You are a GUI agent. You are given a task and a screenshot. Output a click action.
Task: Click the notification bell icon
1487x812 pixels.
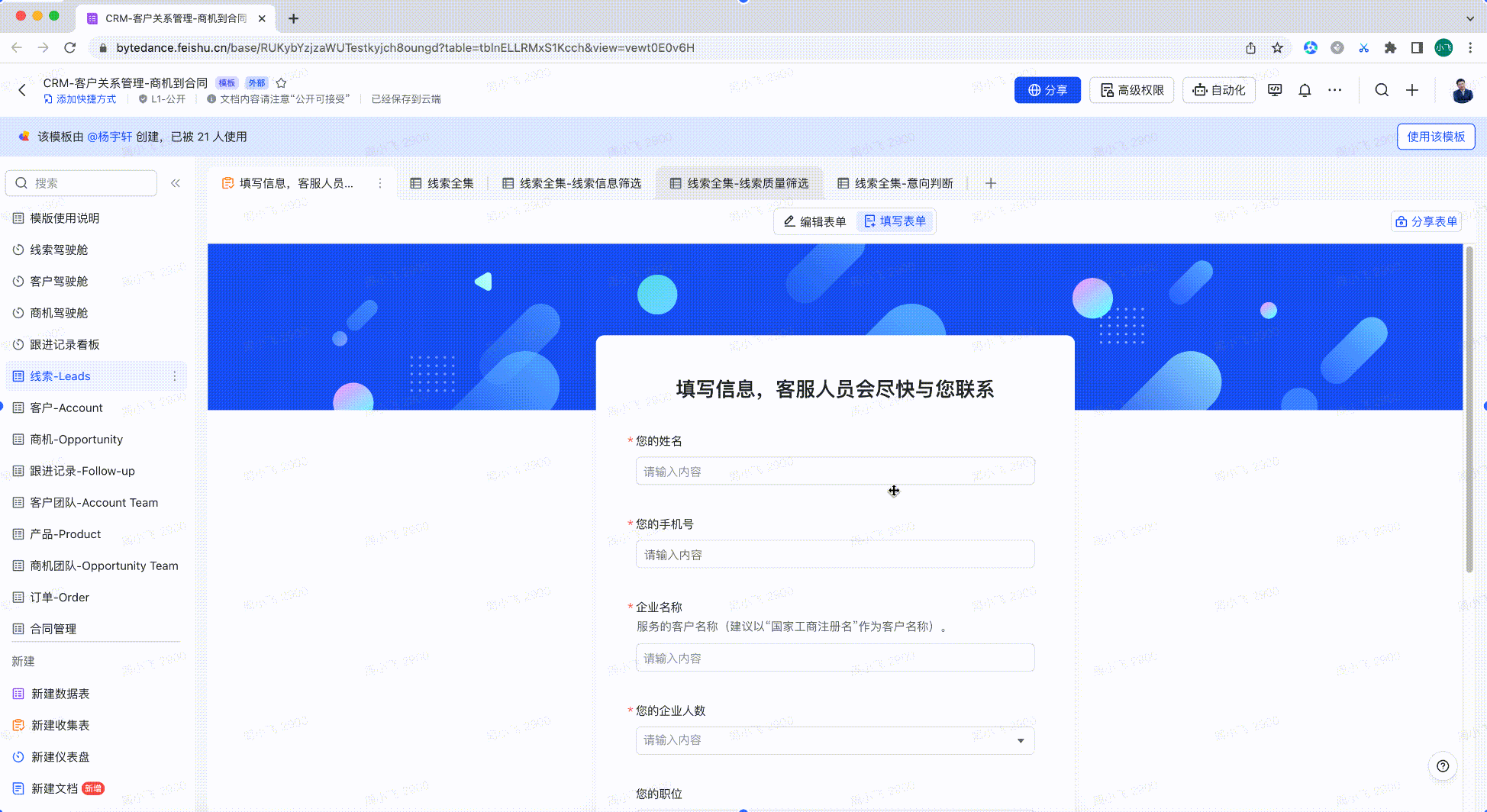pyautogui.click(x=1305, y=90)
